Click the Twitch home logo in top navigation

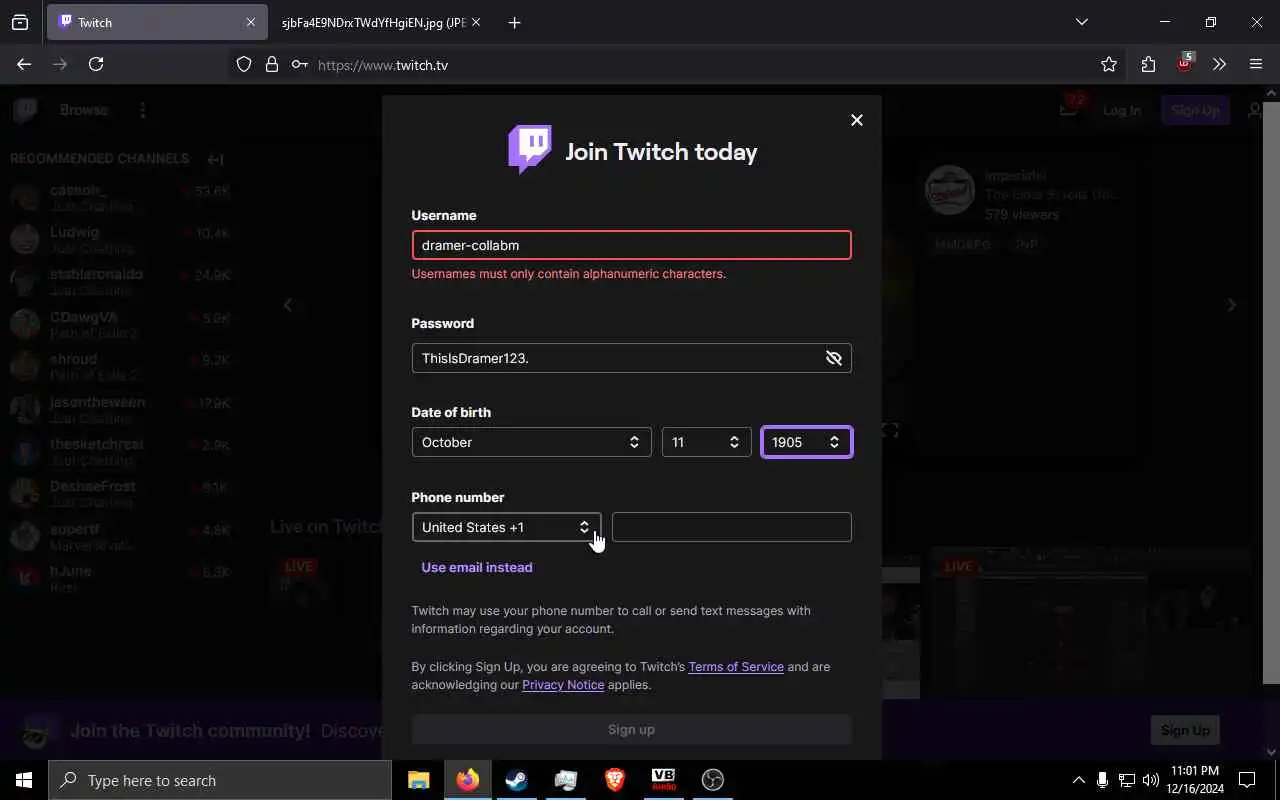[x=25, y=110]
